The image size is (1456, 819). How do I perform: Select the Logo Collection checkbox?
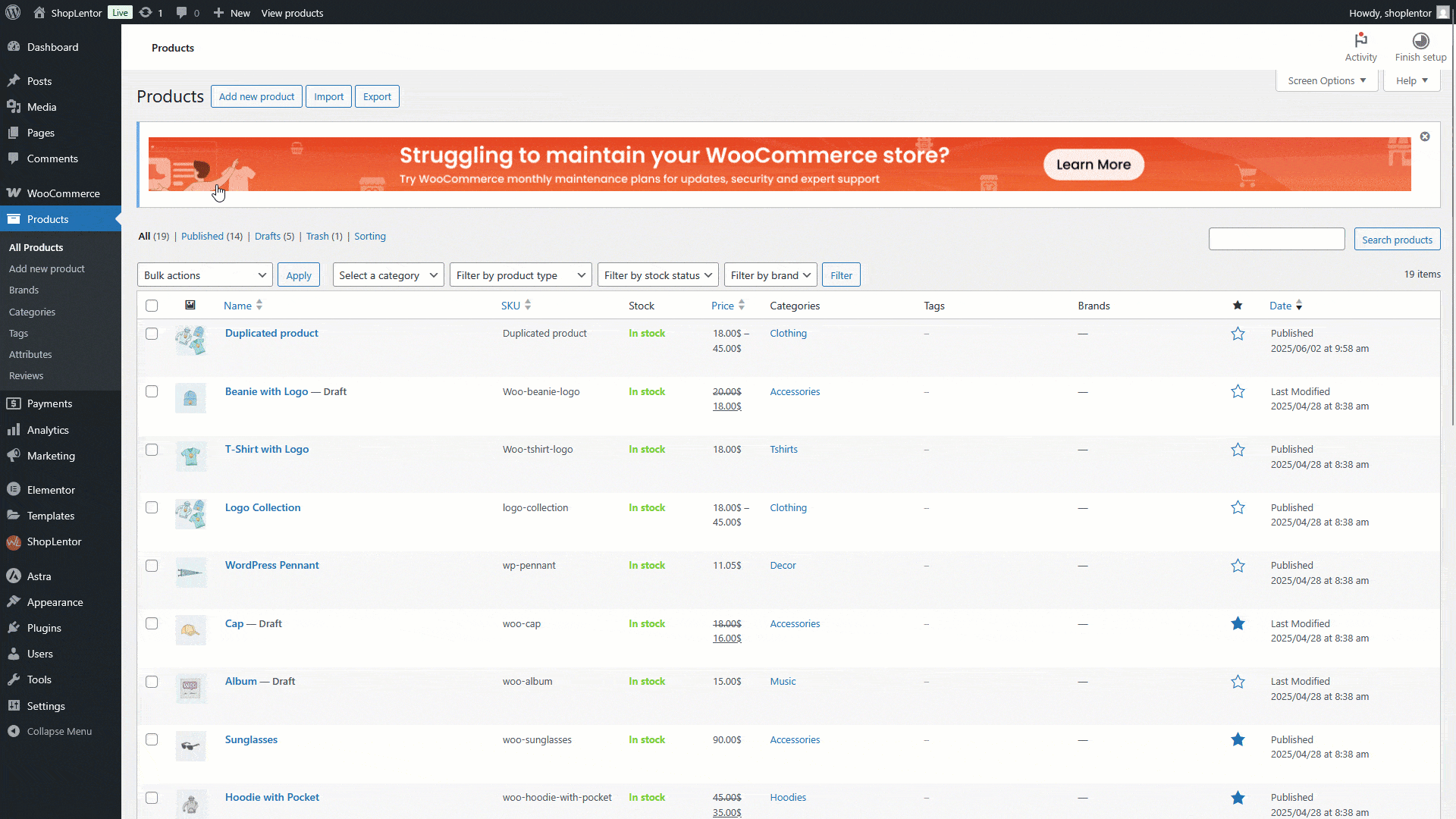(152, 507)
